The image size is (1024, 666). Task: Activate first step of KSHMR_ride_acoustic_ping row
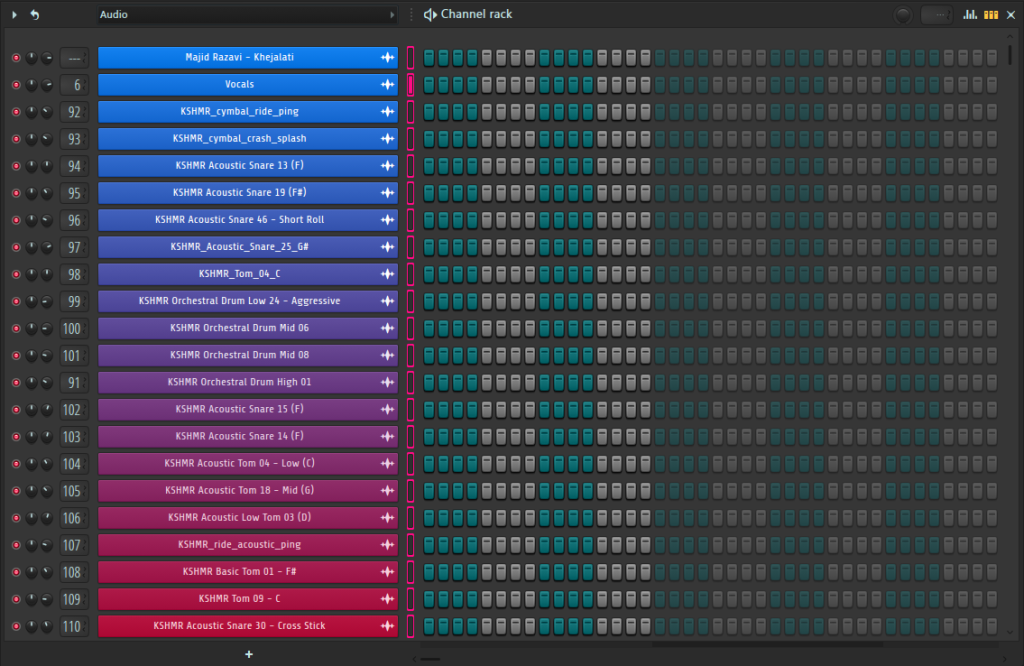[x=429, y=545]
